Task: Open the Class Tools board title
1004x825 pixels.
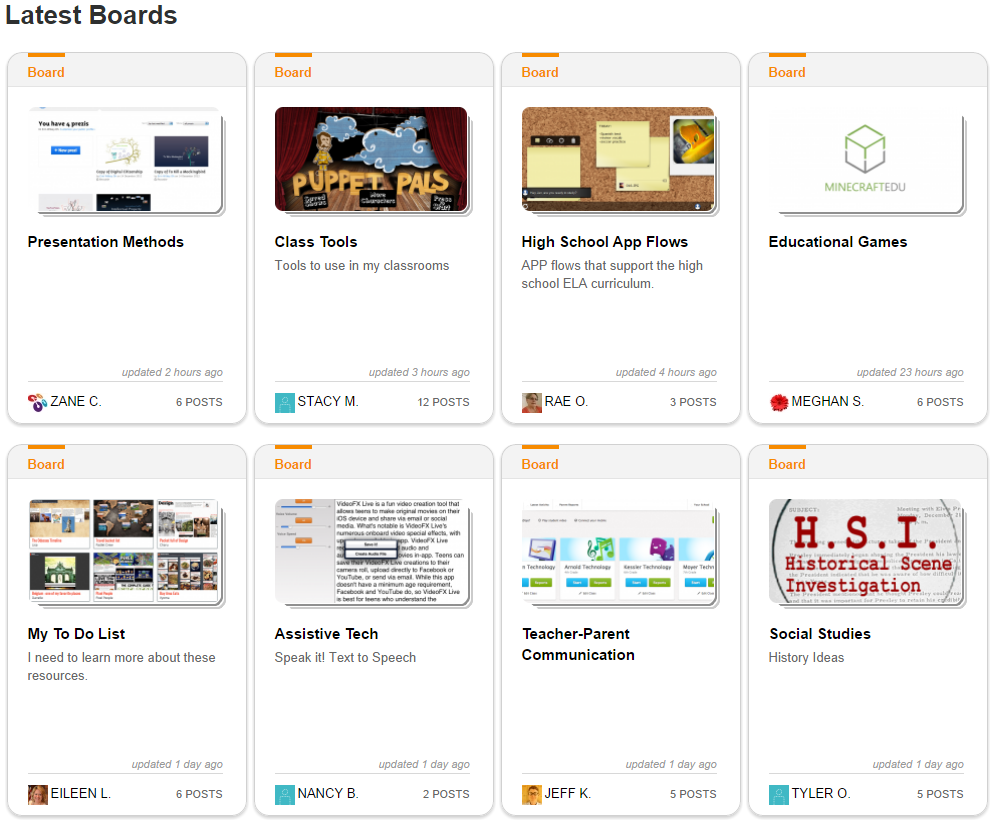Action: click(x=316, y=242)
